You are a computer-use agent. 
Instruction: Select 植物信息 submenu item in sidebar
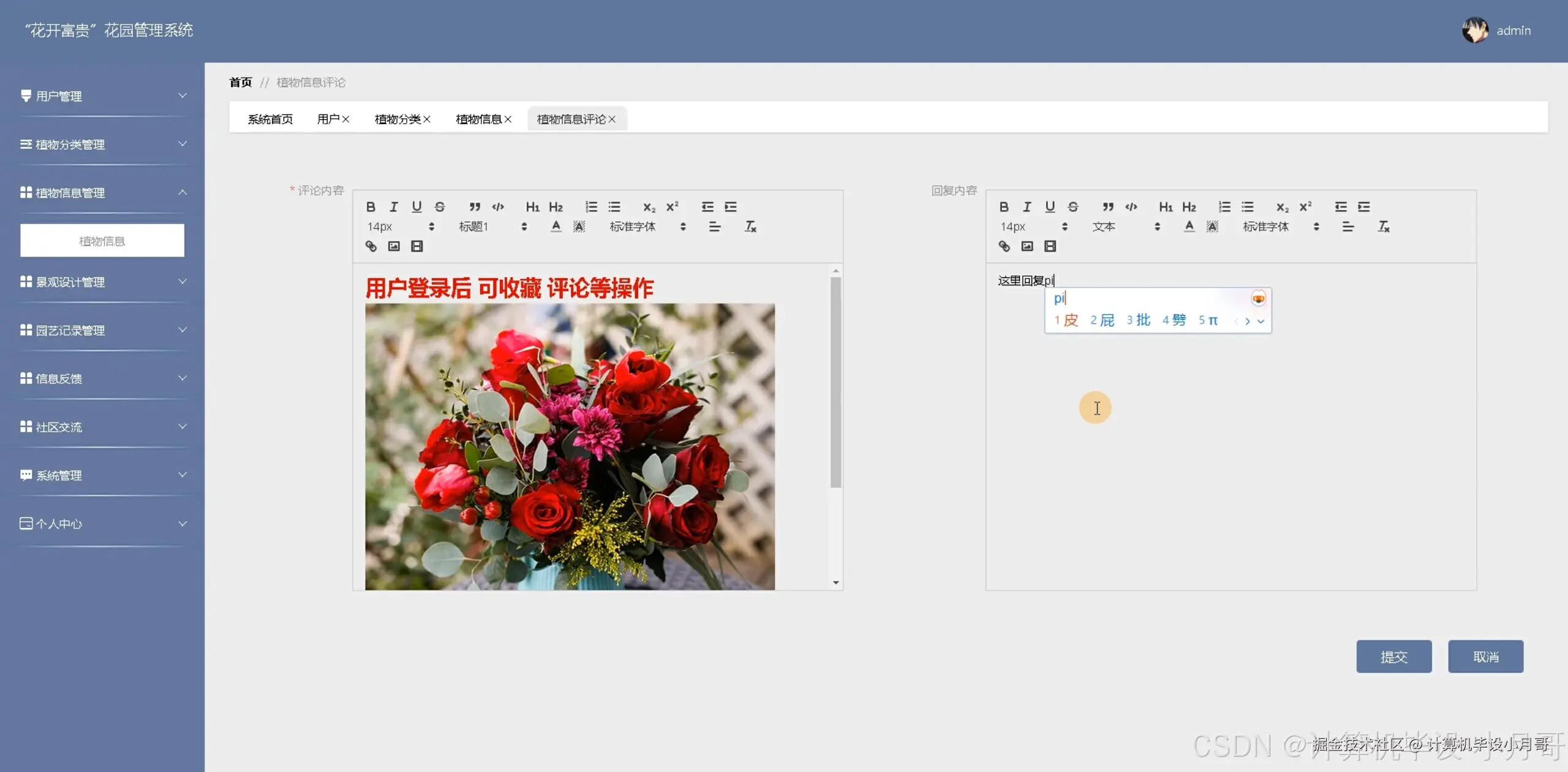click(102, 241)
